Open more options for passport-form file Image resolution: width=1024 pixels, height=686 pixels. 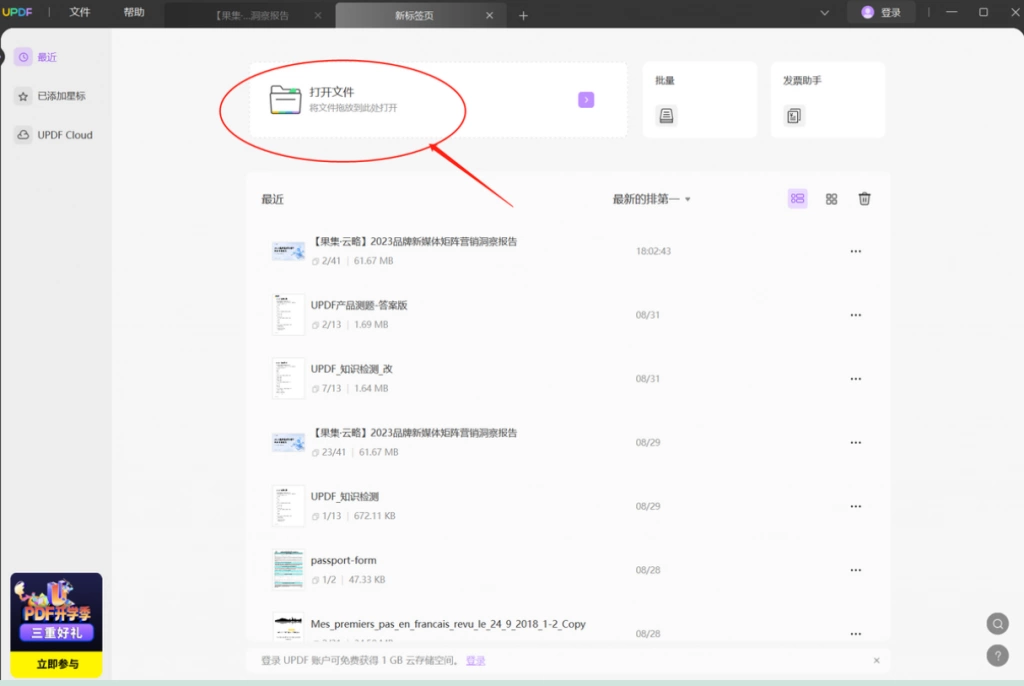[x=856, y=570]
